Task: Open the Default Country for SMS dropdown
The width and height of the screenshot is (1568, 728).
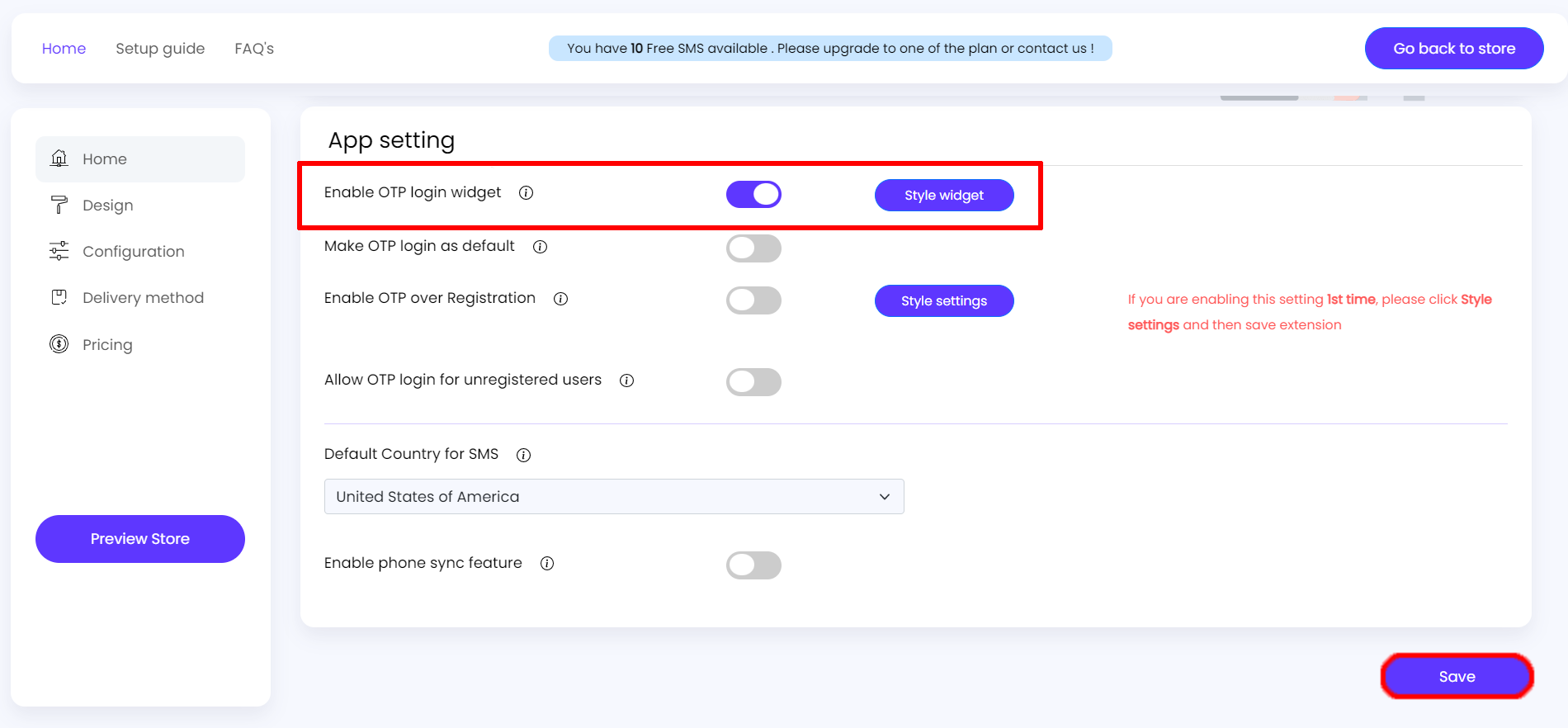Action: click(x=614, y=497)
